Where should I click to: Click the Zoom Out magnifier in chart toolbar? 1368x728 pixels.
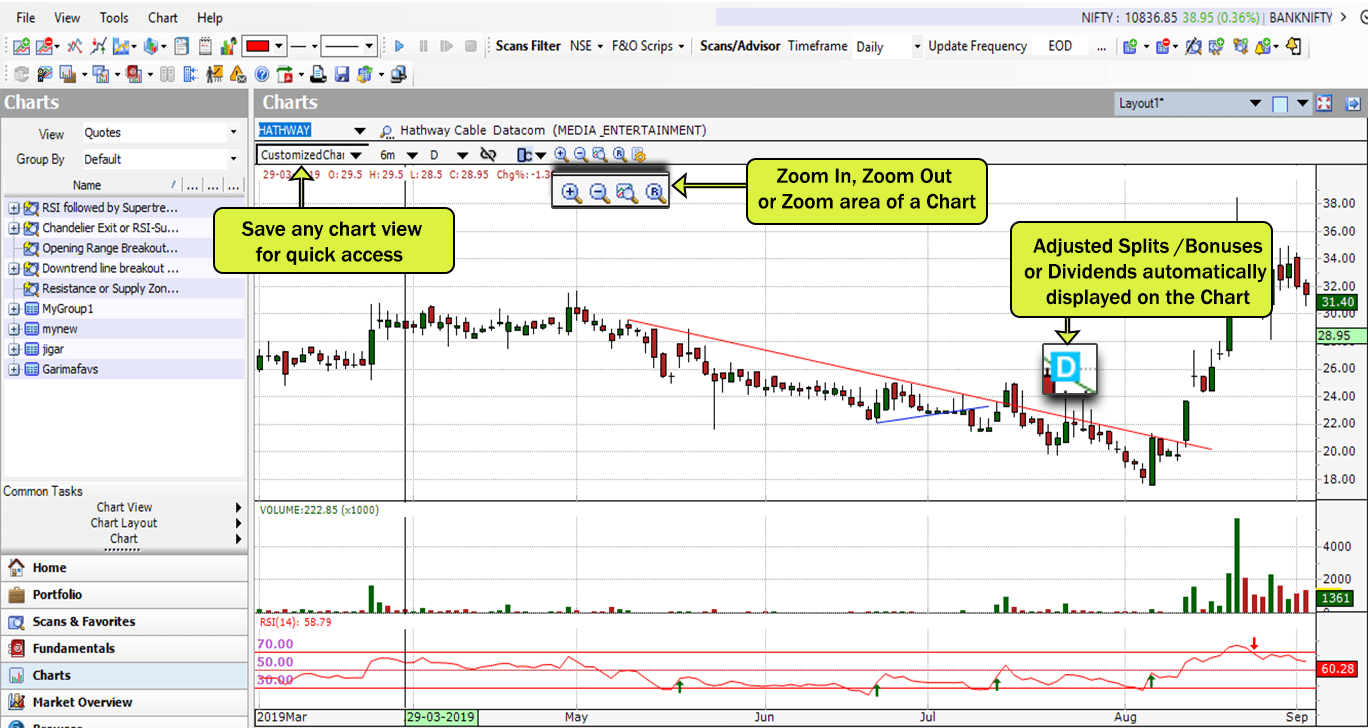click(x=580, y=155)
